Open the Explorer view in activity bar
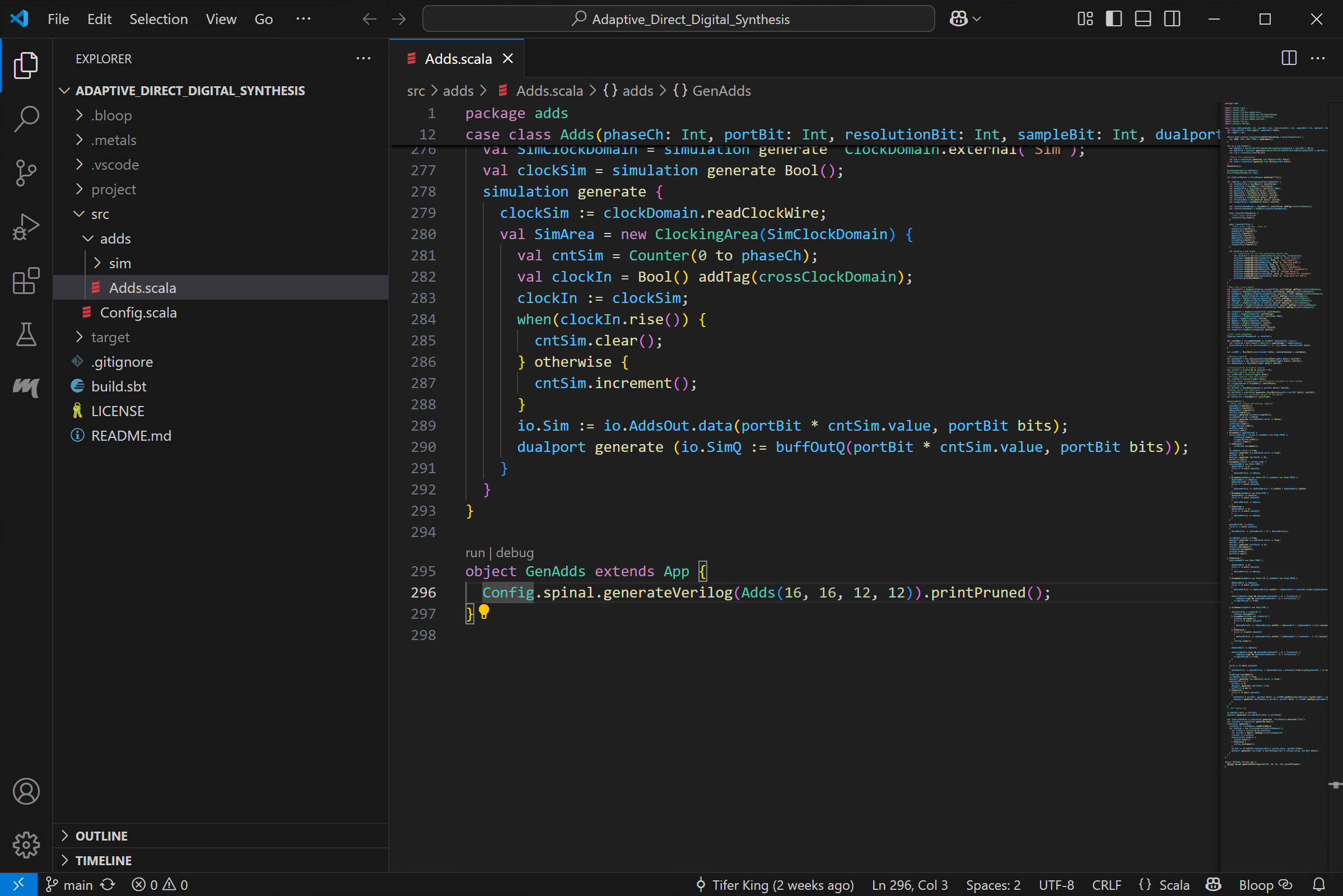Image resolution: width=1343 pixels, height=896 pixels. pyautogui.click(x=26, y=65)
